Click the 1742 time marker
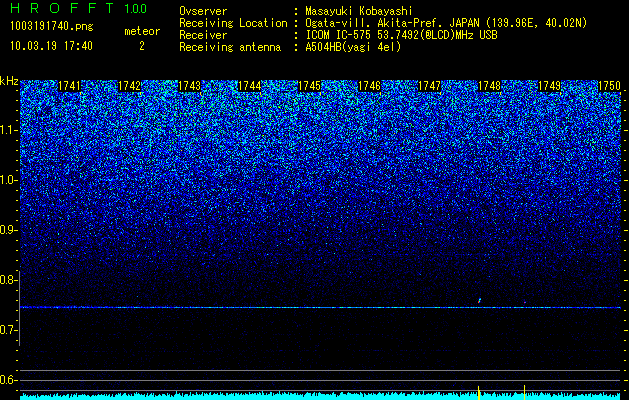This screenshot has width=629, height=400. [130, 86]
